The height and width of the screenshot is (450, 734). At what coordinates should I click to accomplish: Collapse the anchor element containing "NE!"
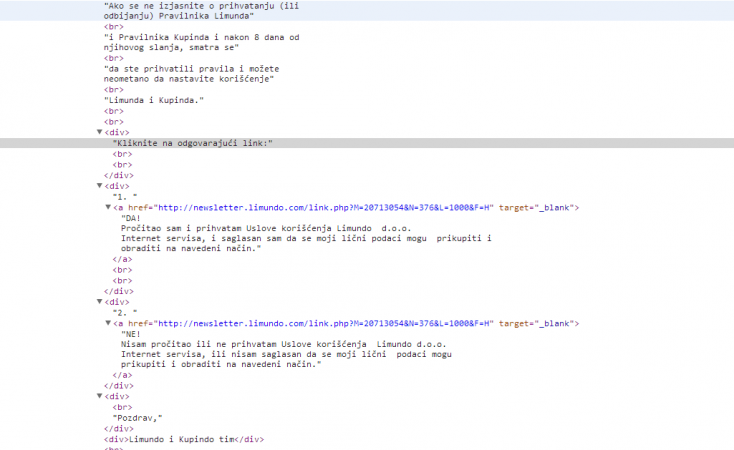point(108,323)
